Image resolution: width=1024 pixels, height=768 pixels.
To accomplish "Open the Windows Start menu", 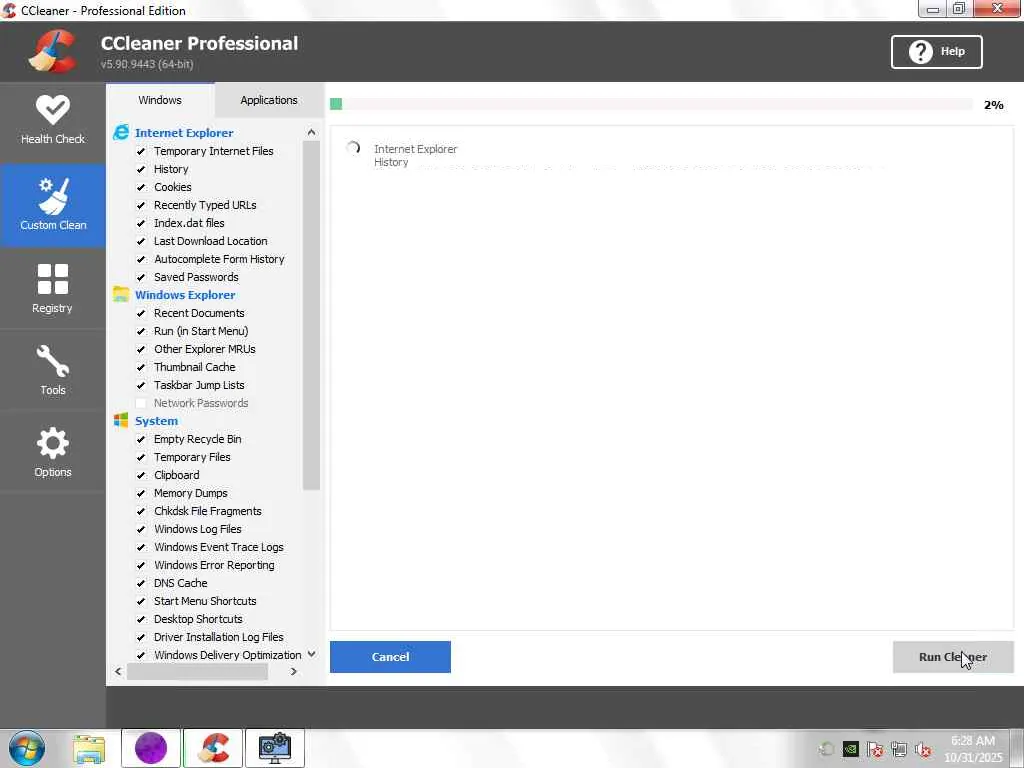I will 27,748.
